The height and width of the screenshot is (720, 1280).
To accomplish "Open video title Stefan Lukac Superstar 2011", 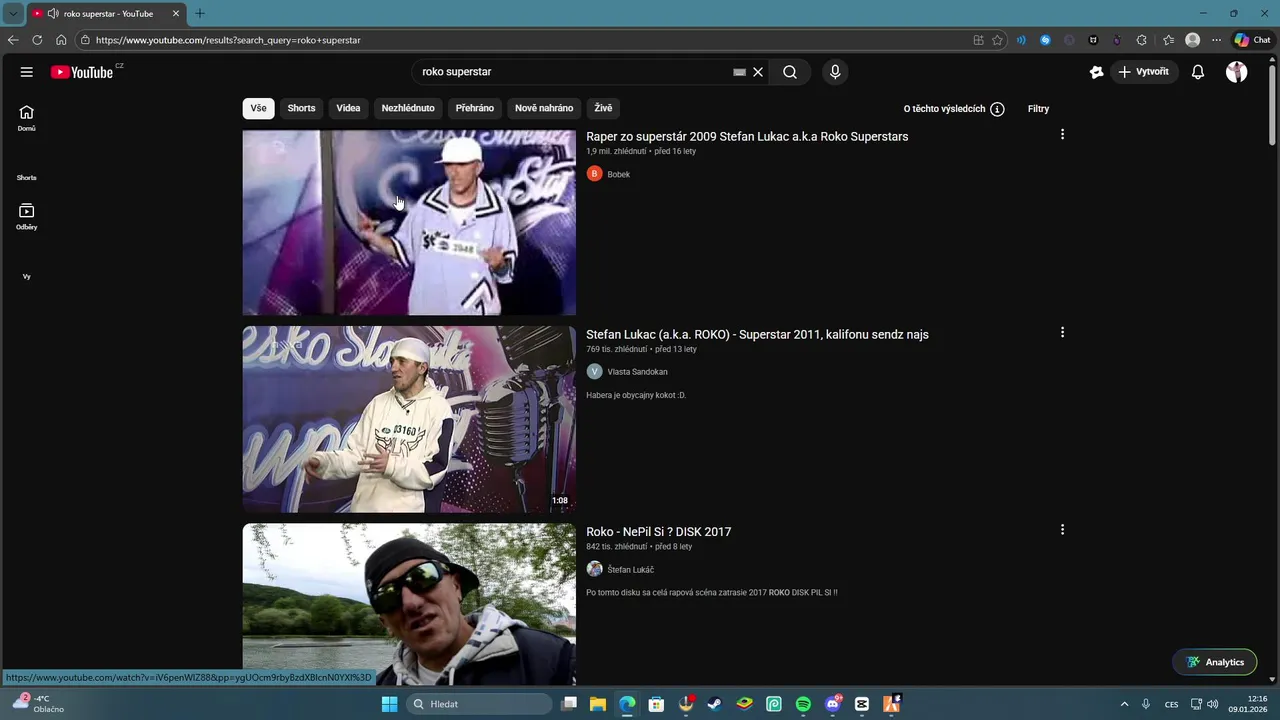I will tap(757, 334).
